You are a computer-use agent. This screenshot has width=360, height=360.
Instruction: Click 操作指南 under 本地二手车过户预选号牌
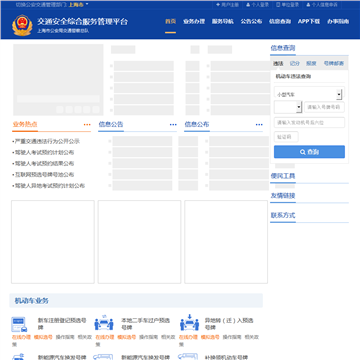point(149,337)
